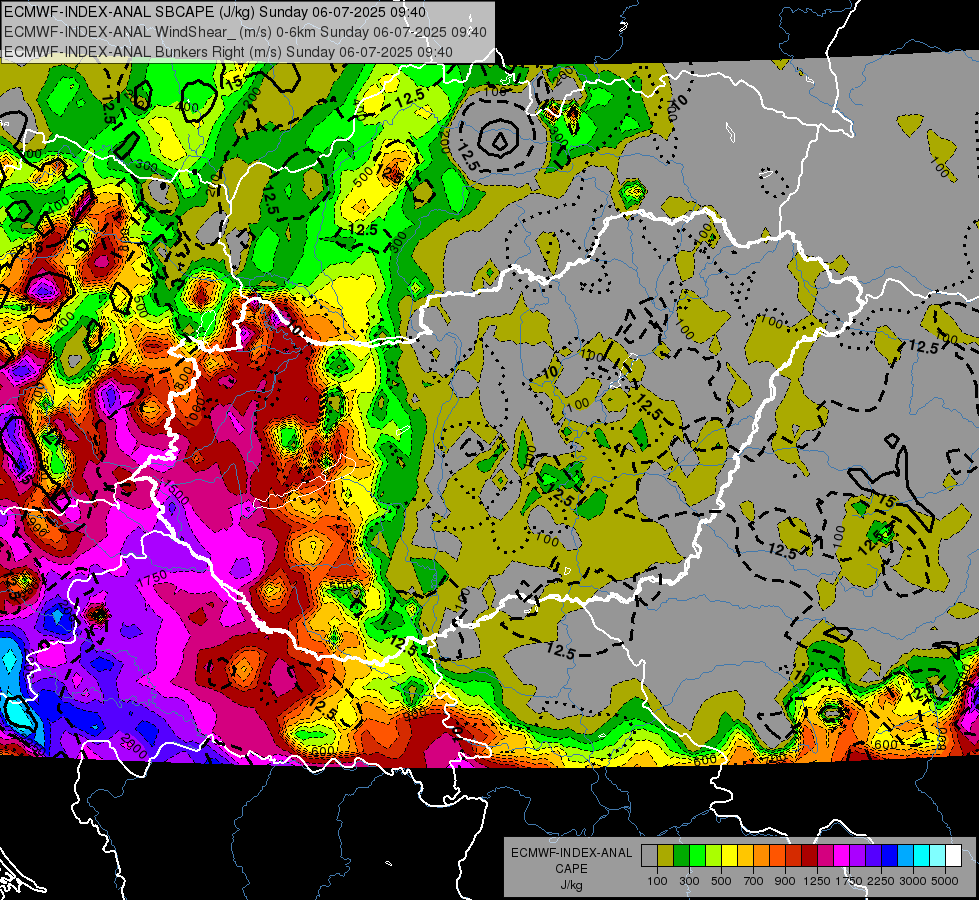Click the Bunkers Right (m/s) title line
Image resolution: width=979 pixels, height=900 pixels.
229,52
